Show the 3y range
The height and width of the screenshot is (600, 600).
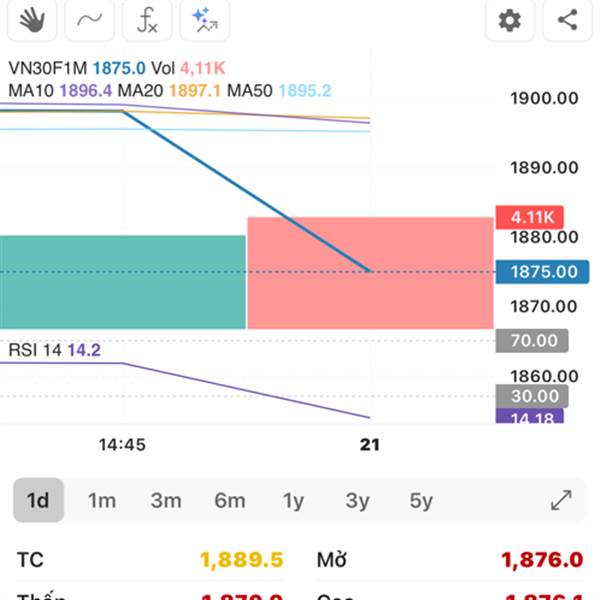(357, 500)
